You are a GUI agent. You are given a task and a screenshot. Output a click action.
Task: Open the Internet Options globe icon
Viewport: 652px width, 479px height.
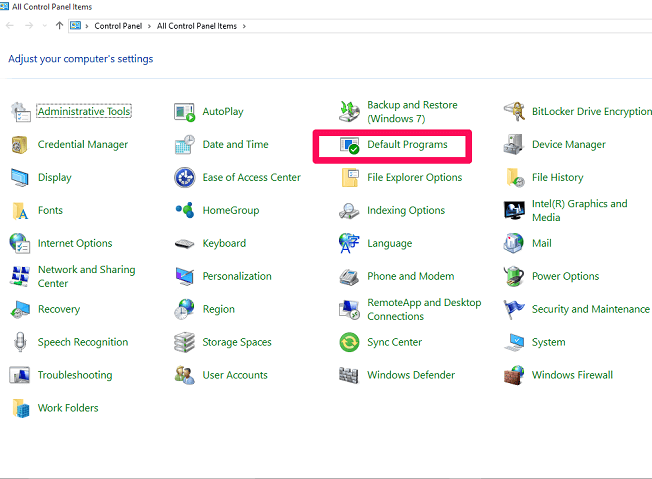pos(20,244)
